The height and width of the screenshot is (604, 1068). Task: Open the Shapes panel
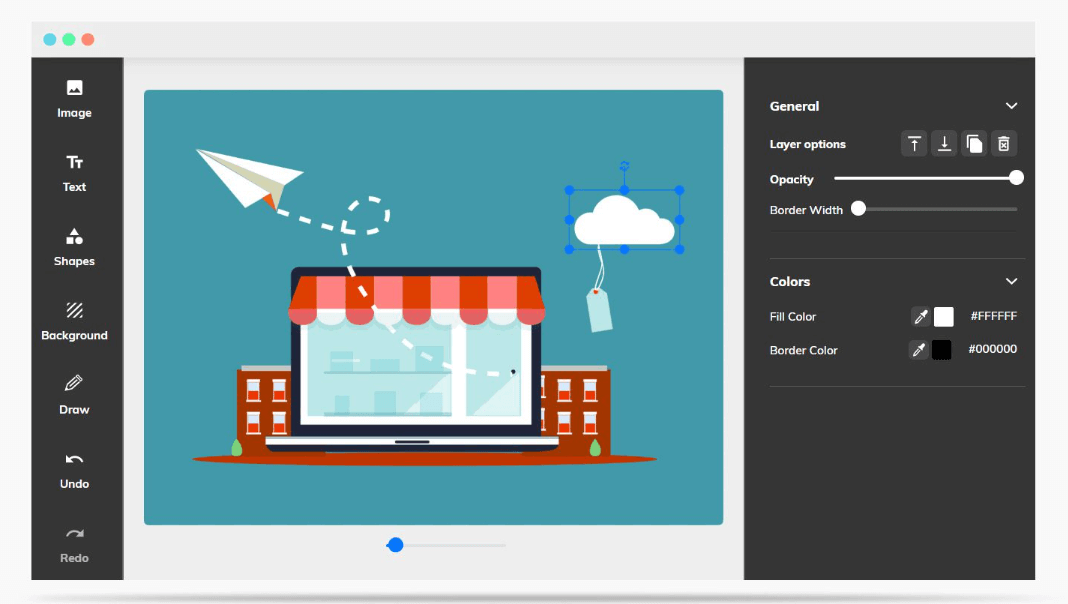pyautogui.click(x=74, y=247)
